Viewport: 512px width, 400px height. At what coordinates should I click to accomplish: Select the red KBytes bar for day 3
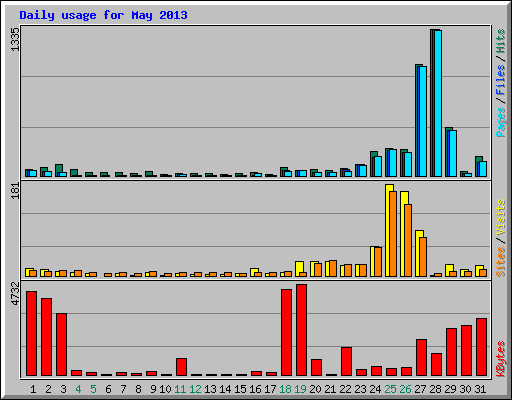[61, 344]
